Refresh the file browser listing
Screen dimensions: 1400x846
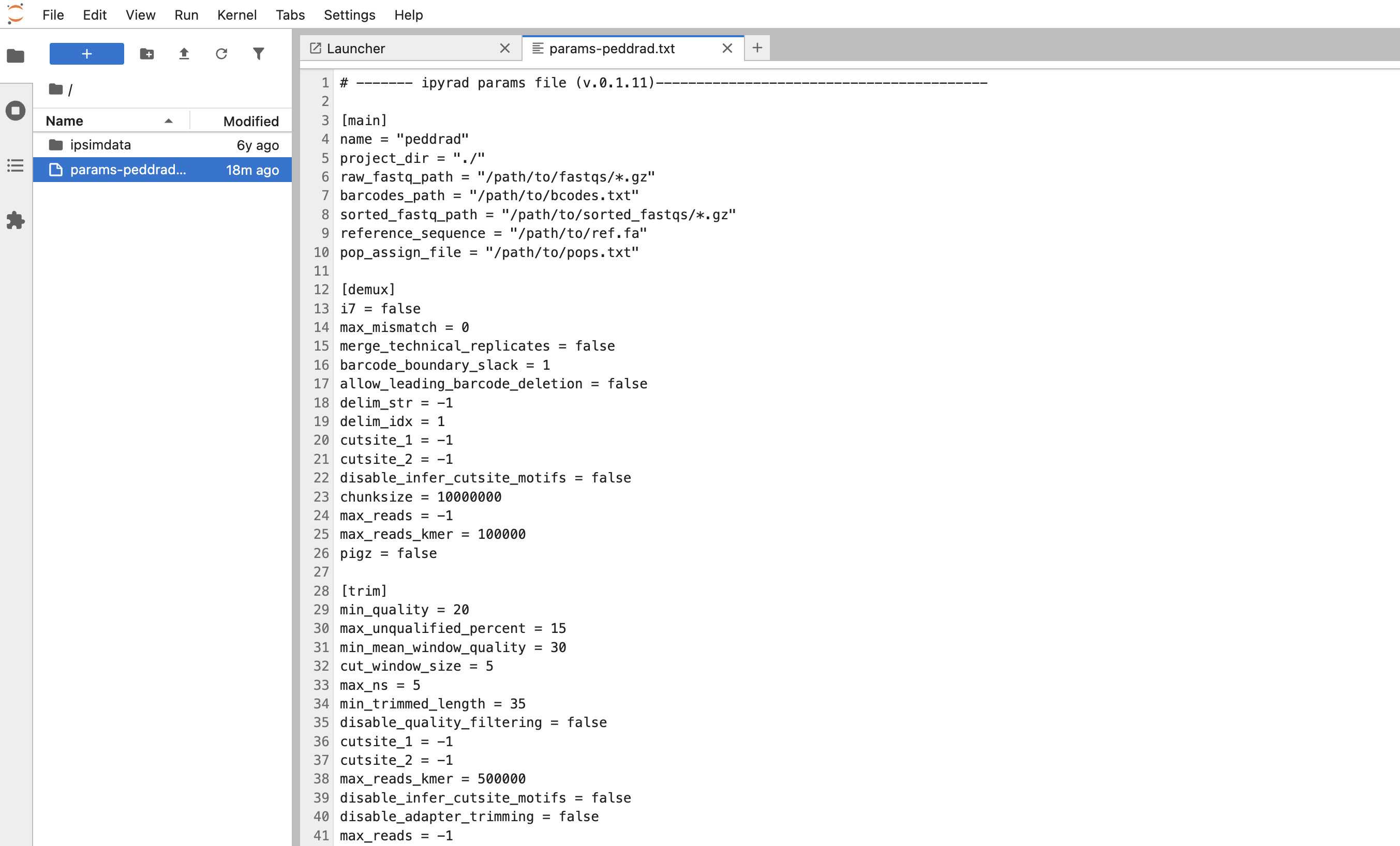click(x=221, y=54)
